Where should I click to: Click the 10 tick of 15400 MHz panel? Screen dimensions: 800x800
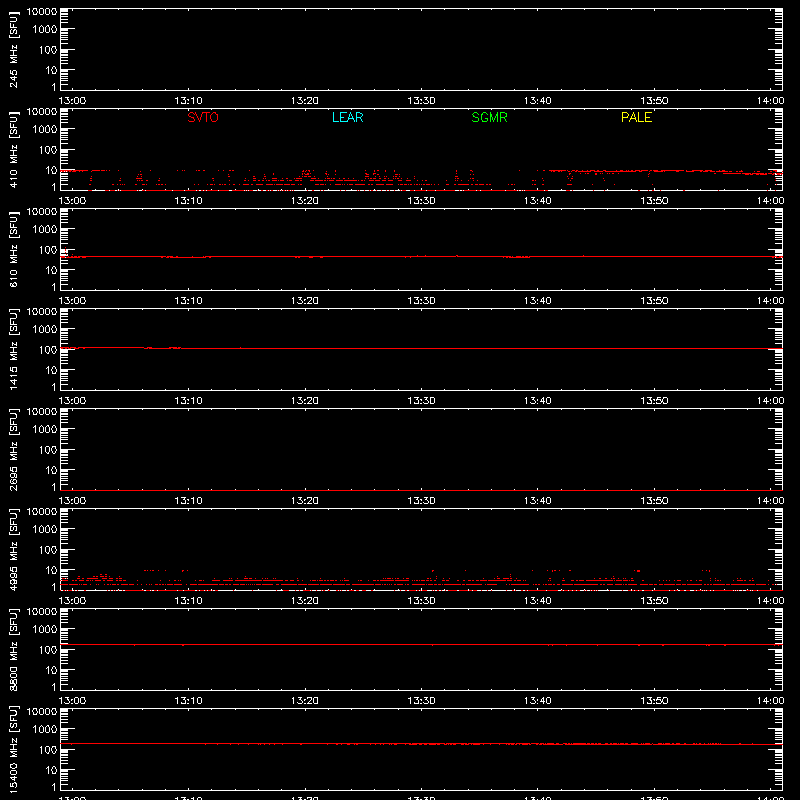pyautogui.click(x=51, y=770)
